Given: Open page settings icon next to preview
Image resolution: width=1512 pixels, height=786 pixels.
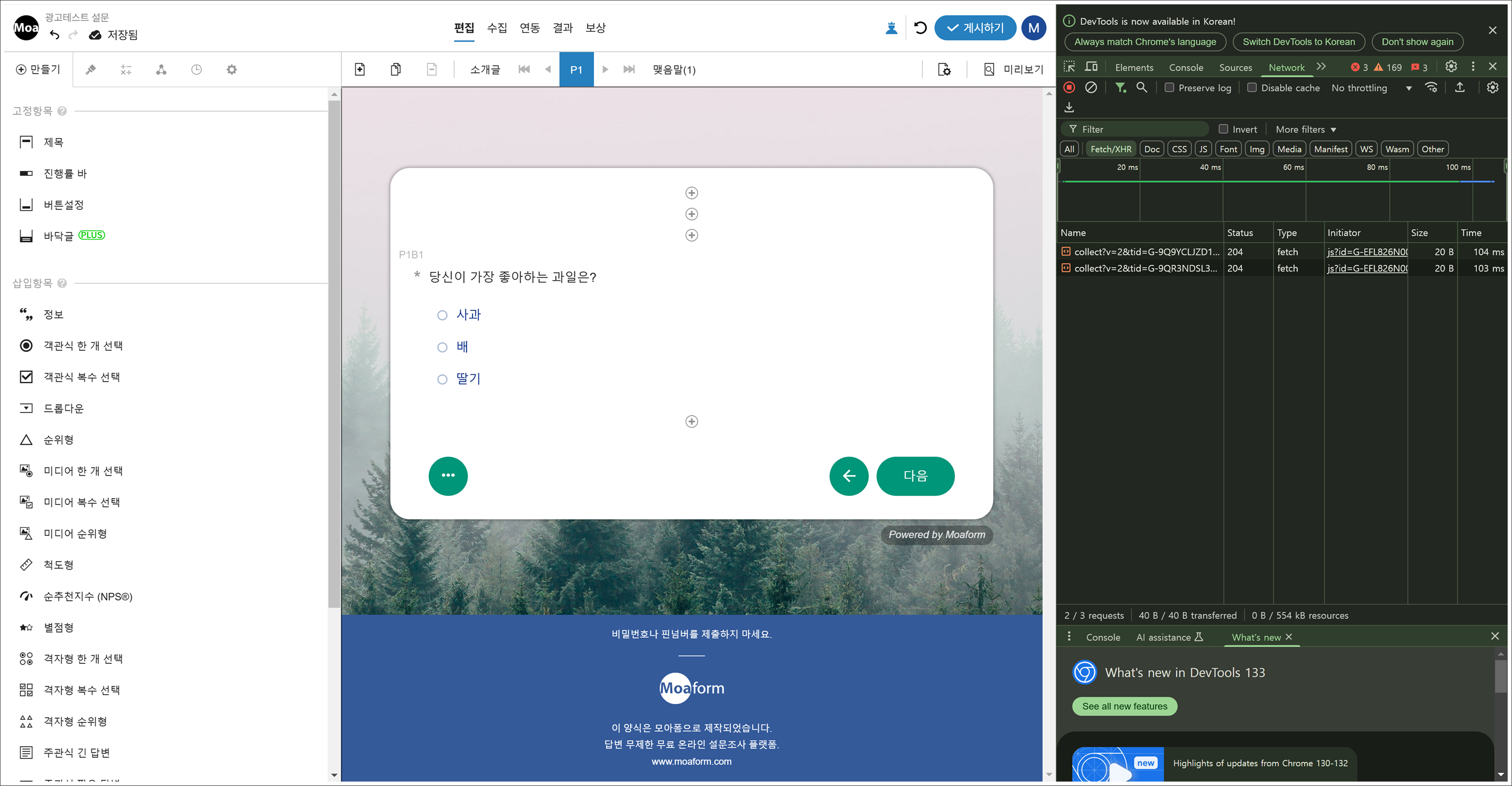Looking at the screenshot, I should click(x=945, y=70).
